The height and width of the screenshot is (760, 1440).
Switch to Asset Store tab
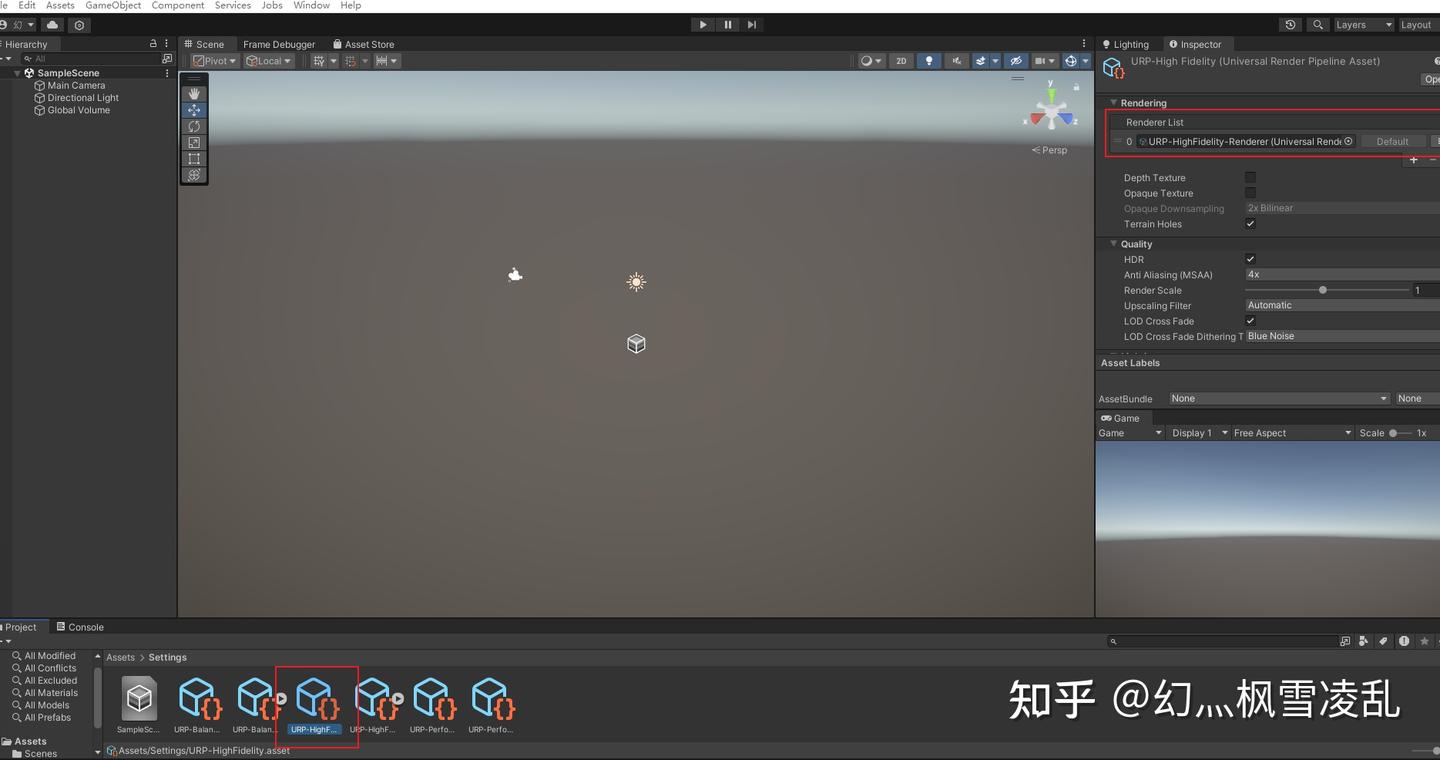[363, 44]
